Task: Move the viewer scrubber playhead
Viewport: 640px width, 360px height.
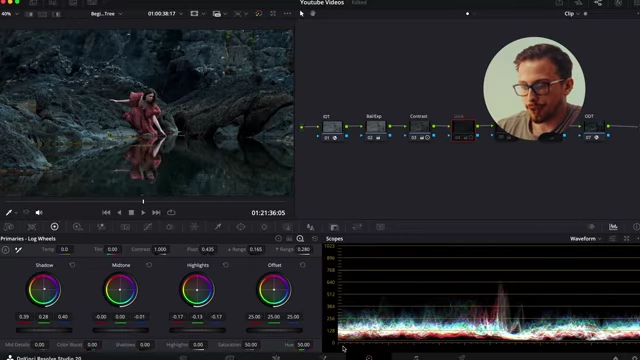Action: point(143,201)
